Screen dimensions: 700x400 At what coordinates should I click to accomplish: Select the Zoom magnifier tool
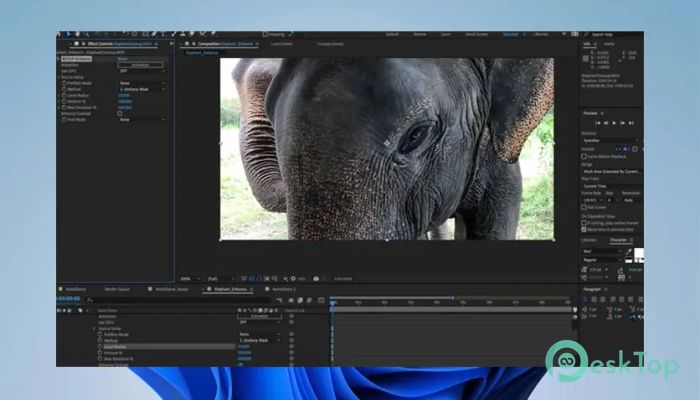tap(86, 34)
